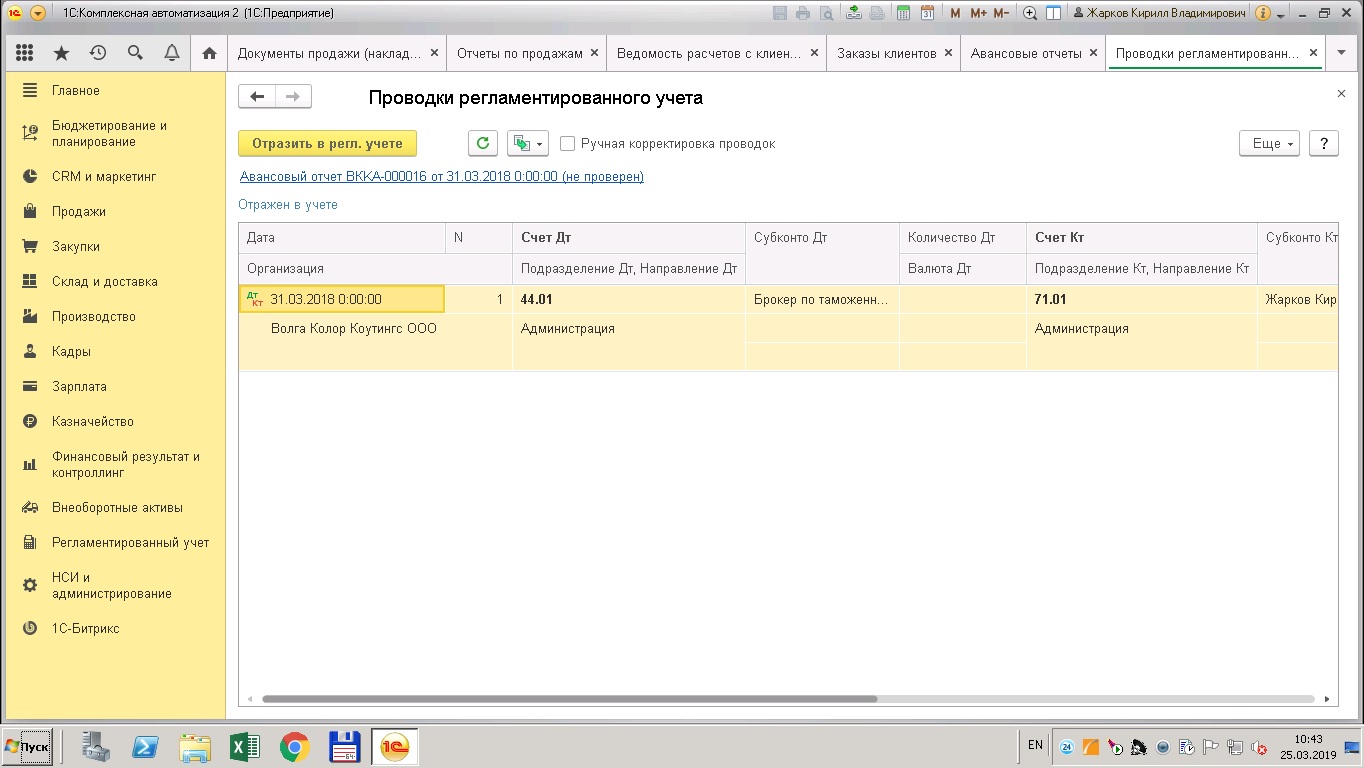The image size is (1364, 768).
Task: Switch to the Заказы клиентов tab
Action: point(886,53)
